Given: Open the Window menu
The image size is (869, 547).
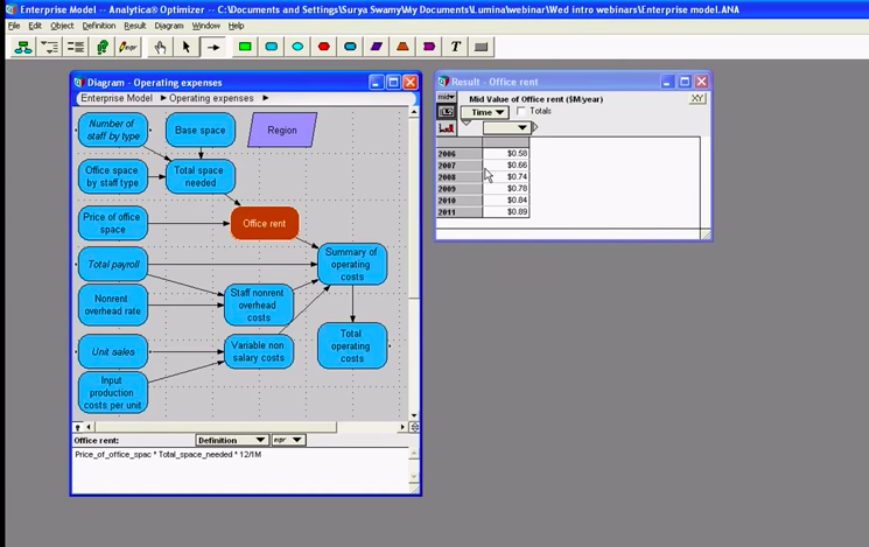Looking at the screenshot, I should coord(206,25).
